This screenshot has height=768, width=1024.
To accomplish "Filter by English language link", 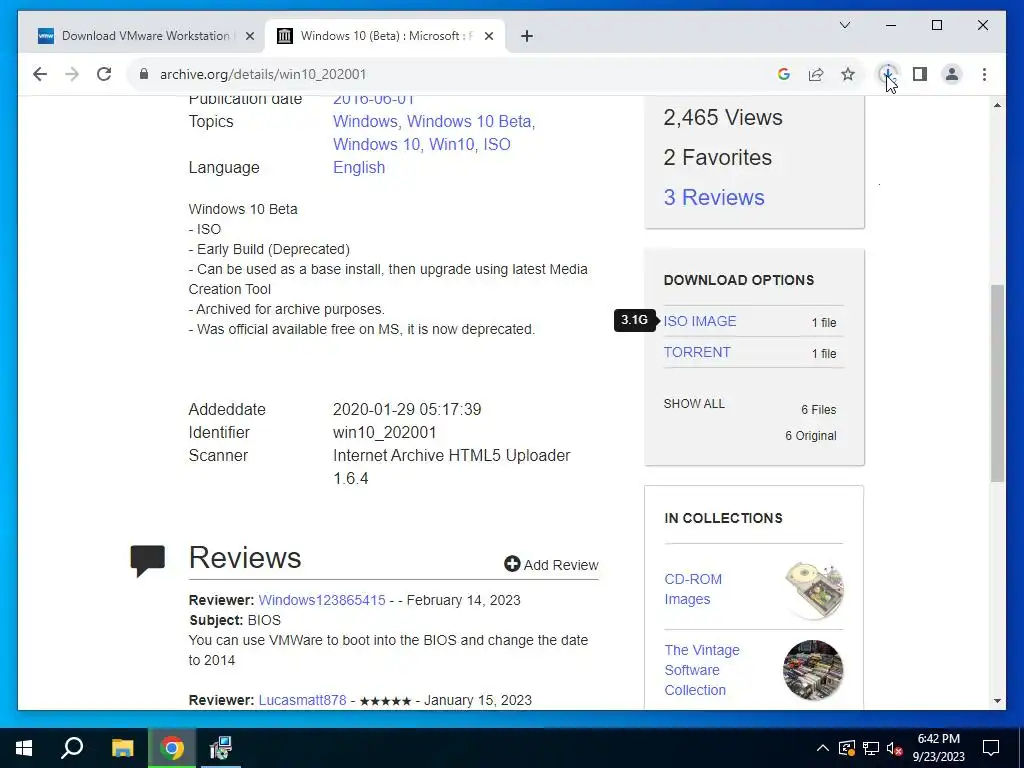I will click(359, 168).
